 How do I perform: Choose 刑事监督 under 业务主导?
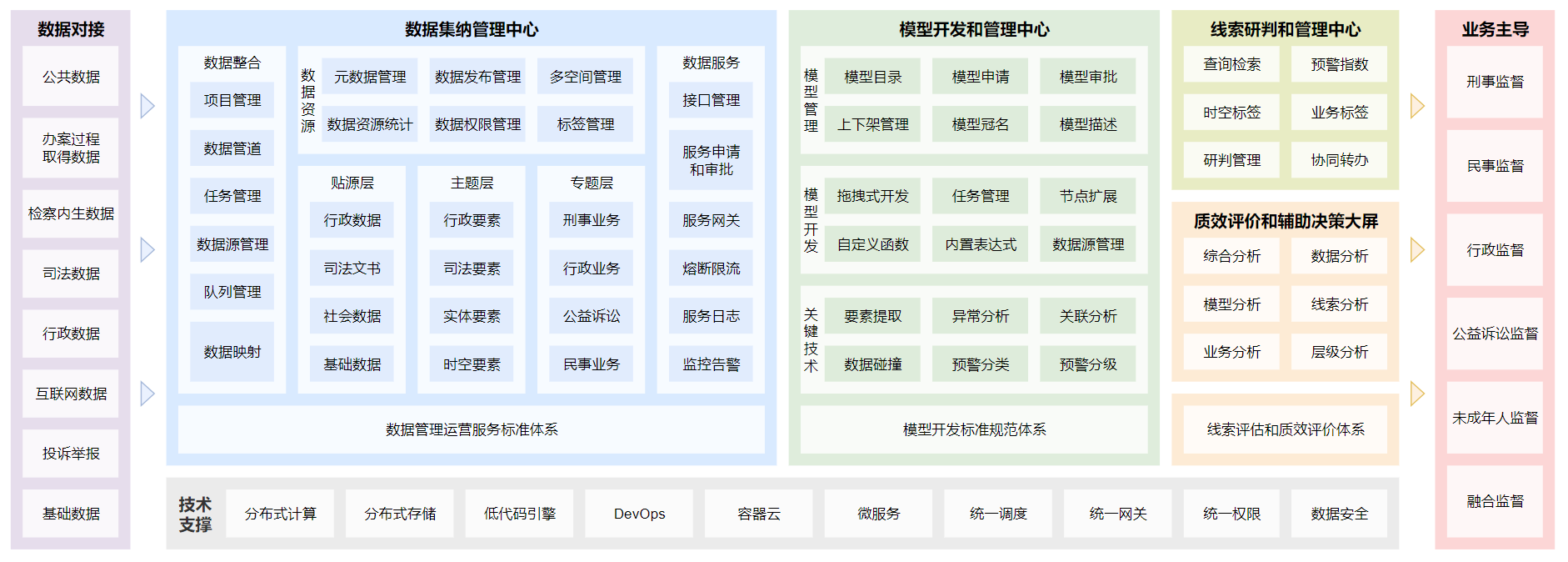click(1495, 82)
